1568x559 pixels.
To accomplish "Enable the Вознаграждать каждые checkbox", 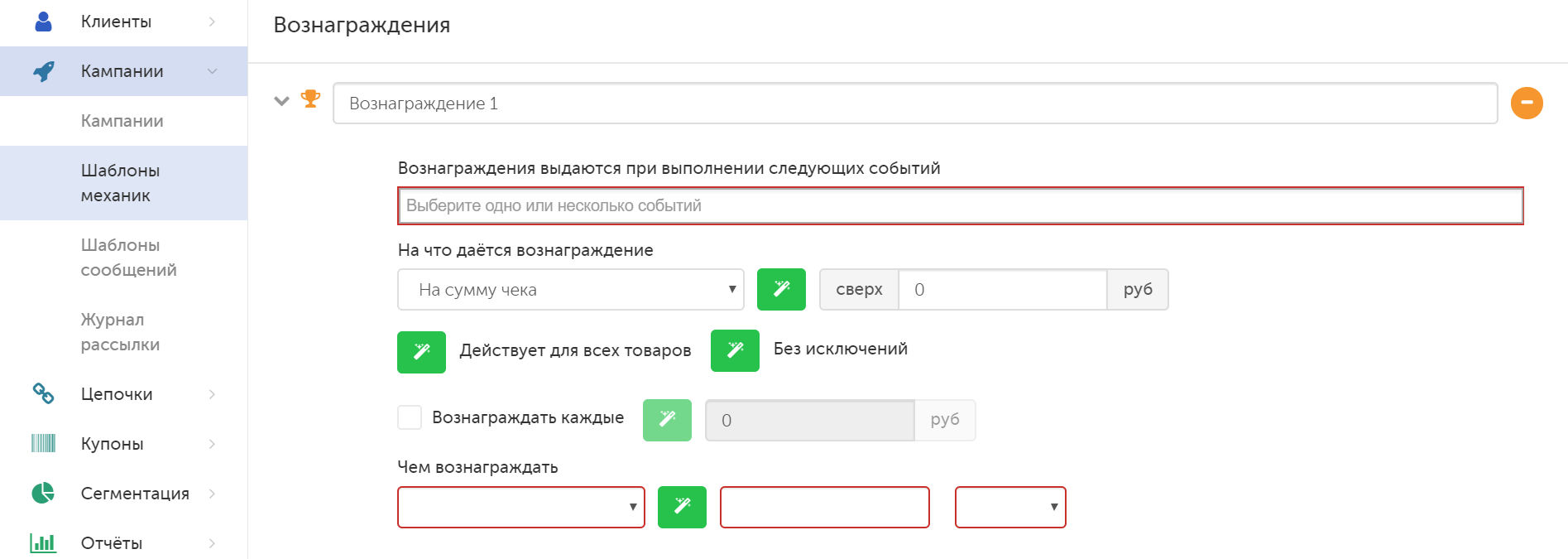I will 410,417.
